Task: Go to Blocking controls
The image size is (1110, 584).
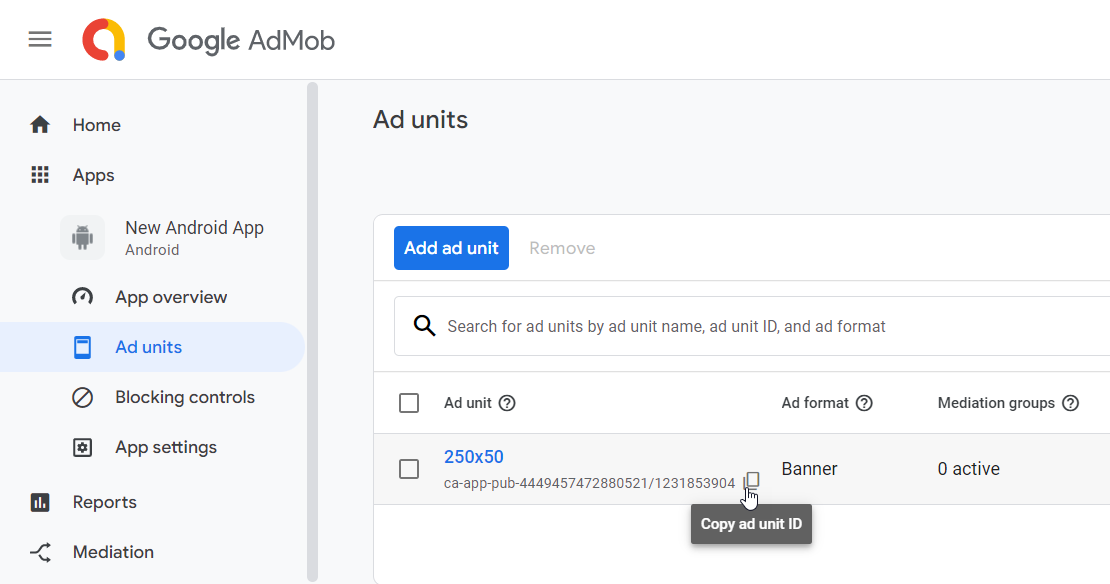Action: (184, 397)
